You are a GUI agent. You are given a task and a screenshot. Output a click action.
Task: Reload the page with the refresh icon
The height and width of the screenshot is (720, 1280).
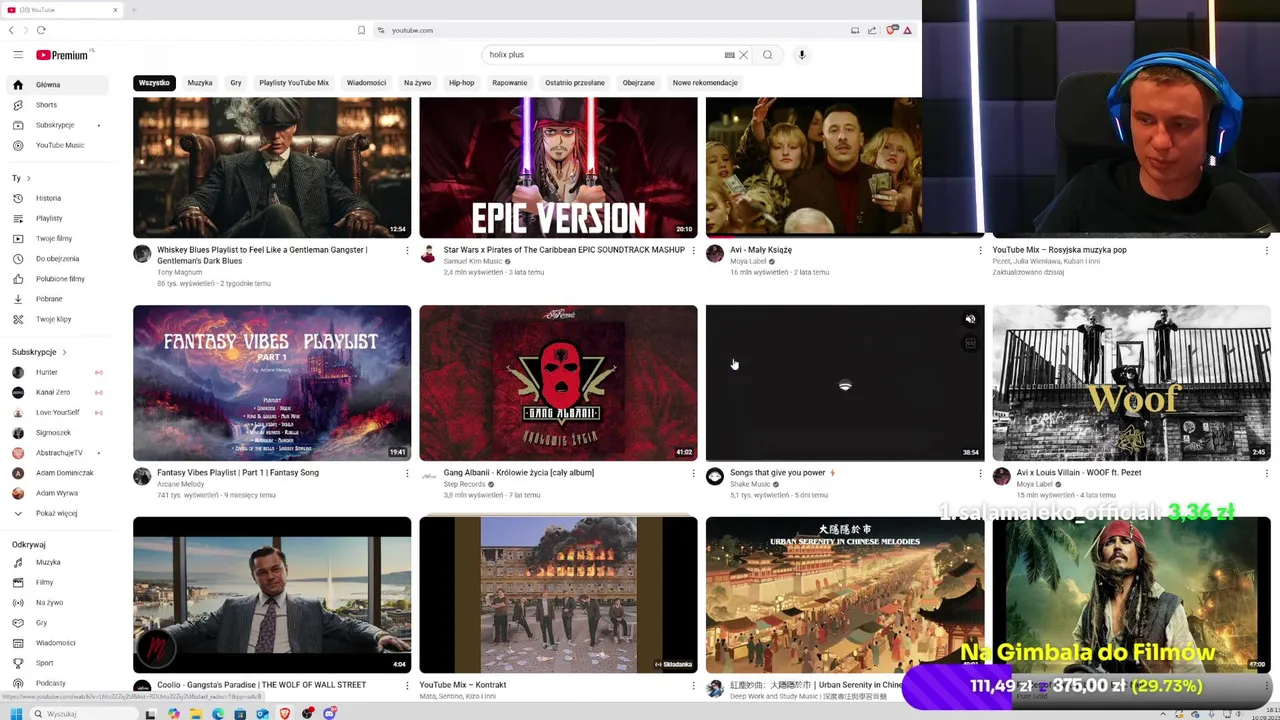point(41,30)
